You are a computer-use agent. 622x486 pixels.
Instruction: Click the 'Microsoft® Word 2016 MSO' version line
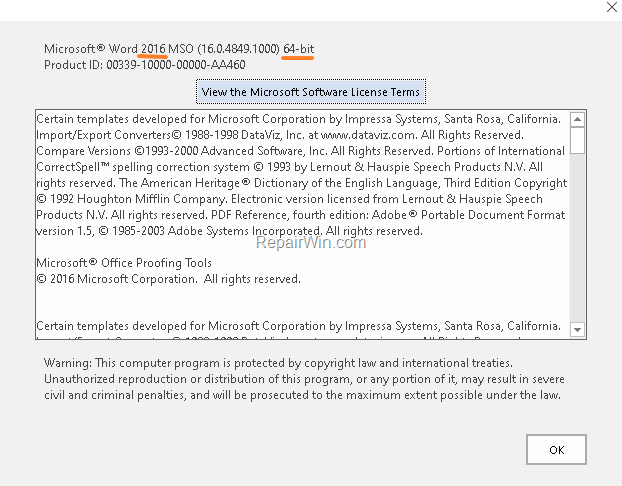[x=179, y=49]
